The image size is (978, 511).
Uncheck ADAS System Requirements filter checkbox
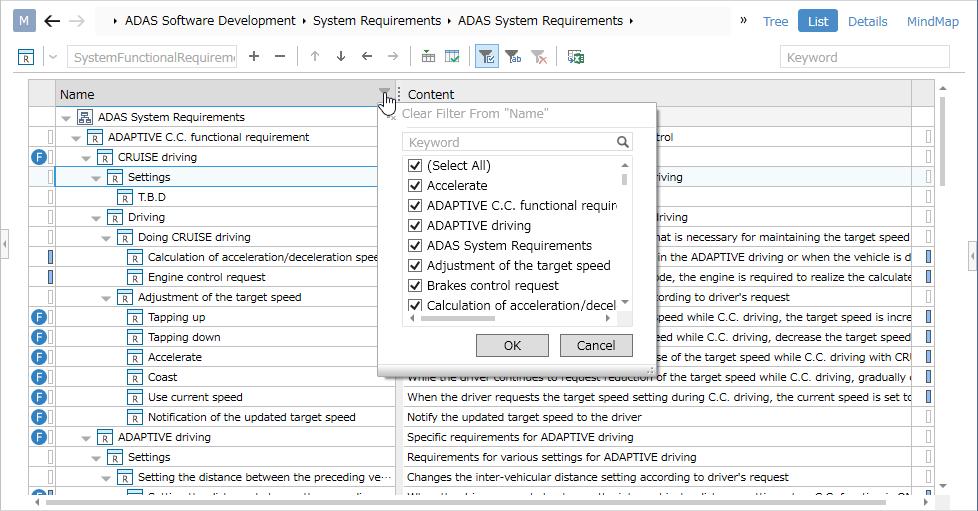(415, 245)
